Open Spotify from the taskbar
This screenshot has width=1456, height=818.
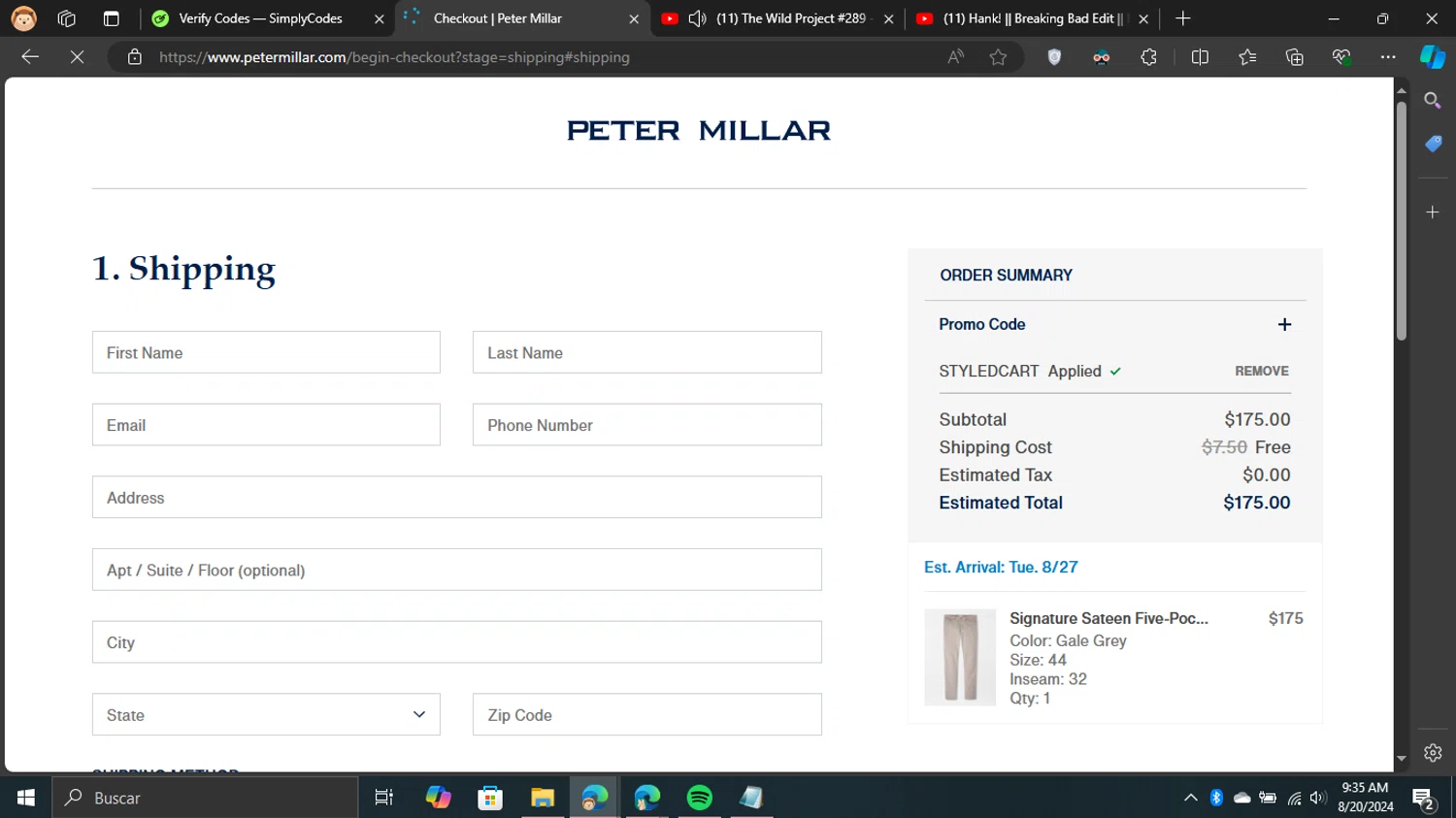pyautogui.click(x=699, y=798)
